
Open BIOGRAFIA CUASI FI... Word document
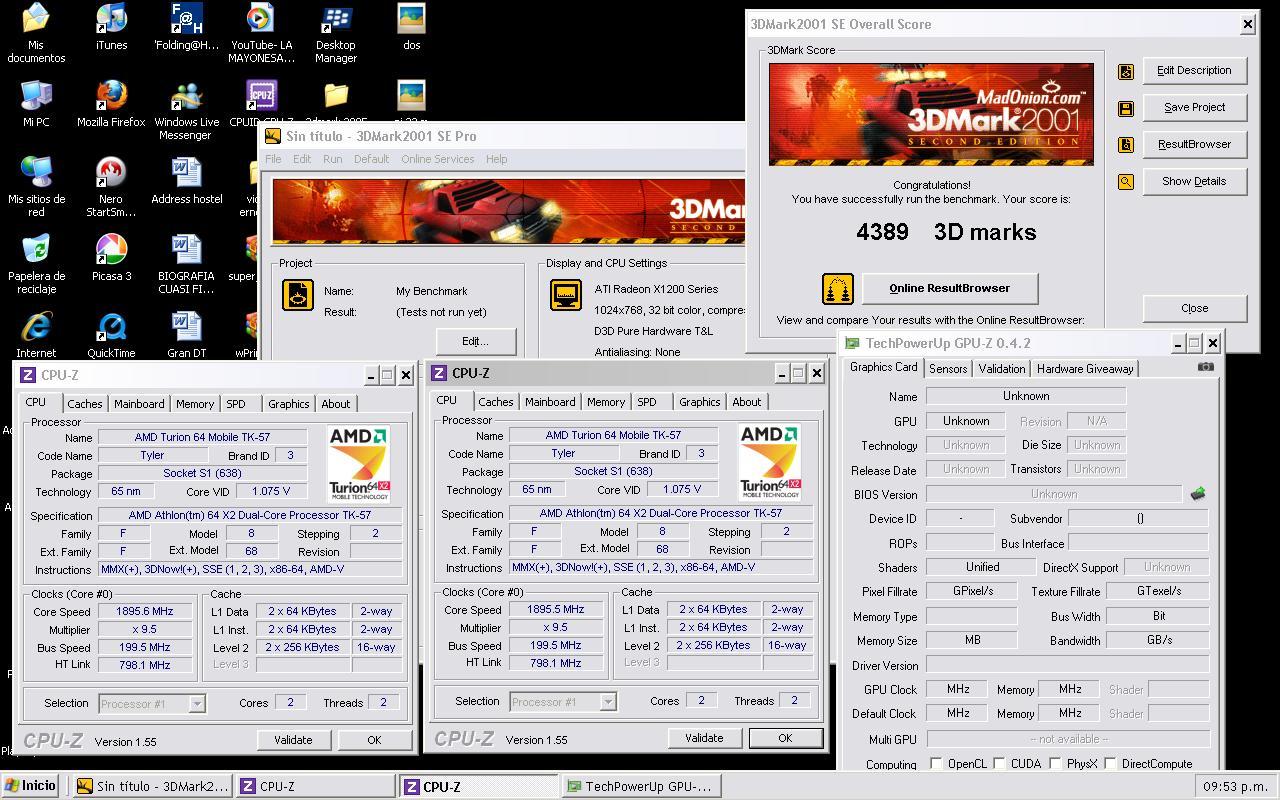pyautogui.click(x=186, y=264)
